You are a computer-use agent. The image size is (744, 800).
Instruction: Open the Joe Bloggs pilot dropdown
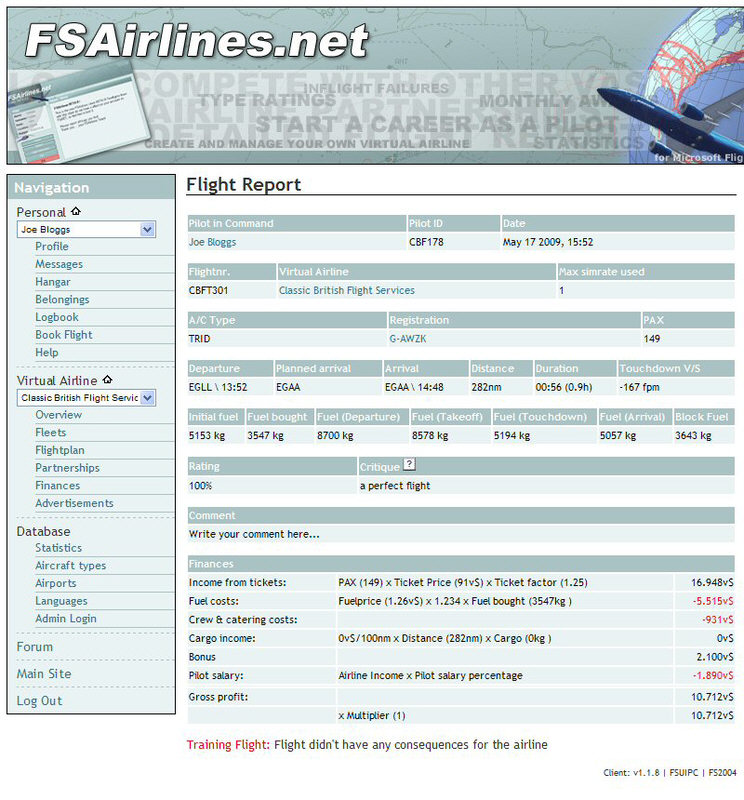(86, 230)
